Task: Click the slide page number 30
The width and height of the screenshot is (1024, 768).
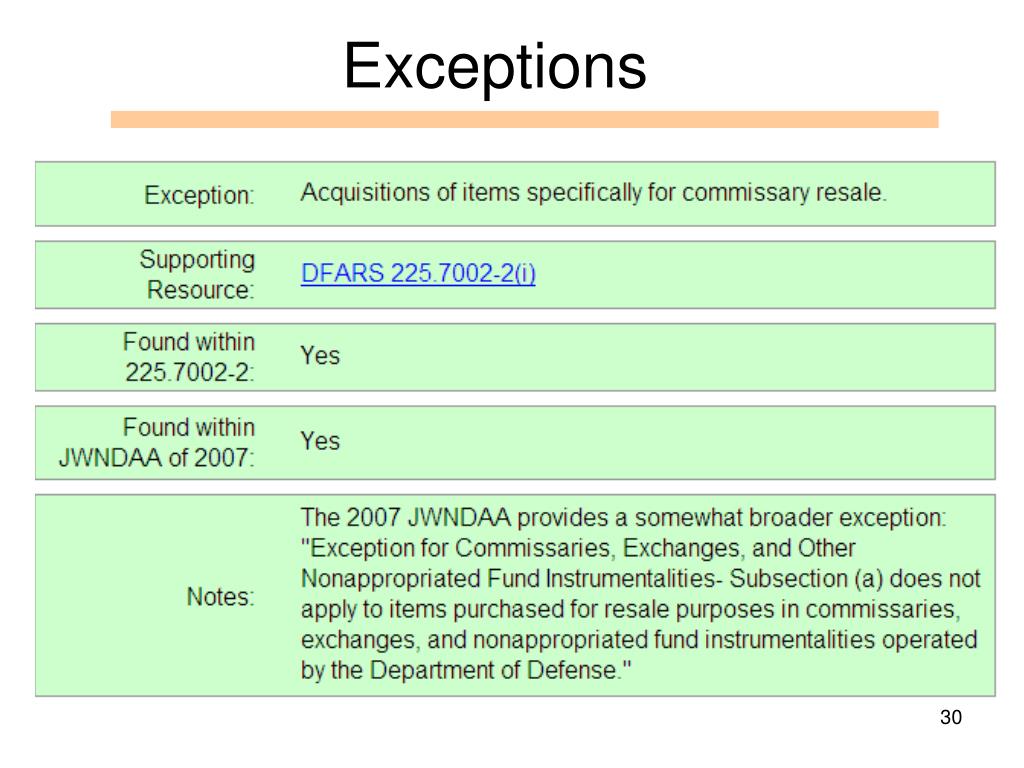Action: (x=951, y=717)
